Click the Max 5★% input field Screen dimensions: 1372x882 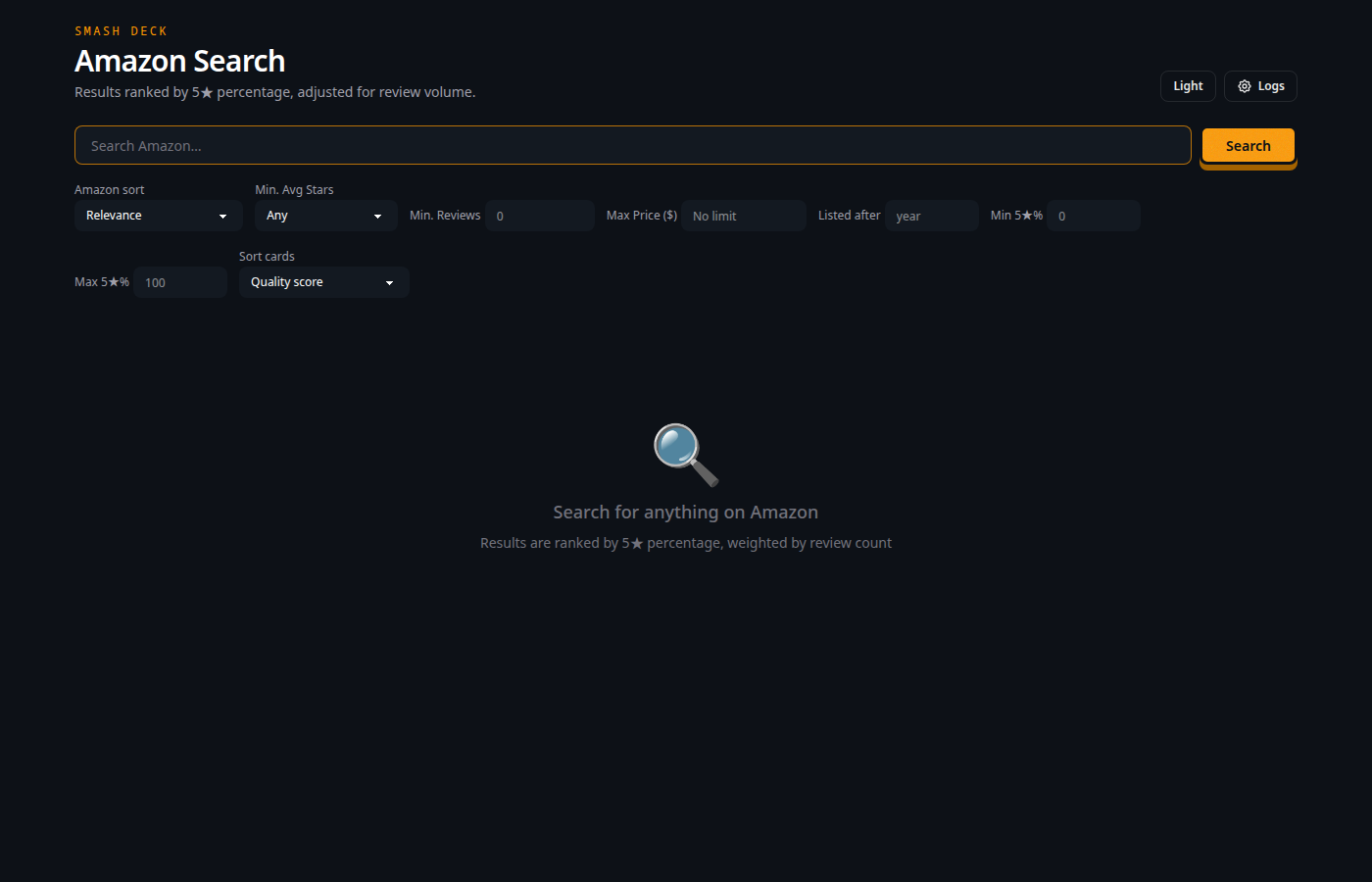tap(180, 282)
